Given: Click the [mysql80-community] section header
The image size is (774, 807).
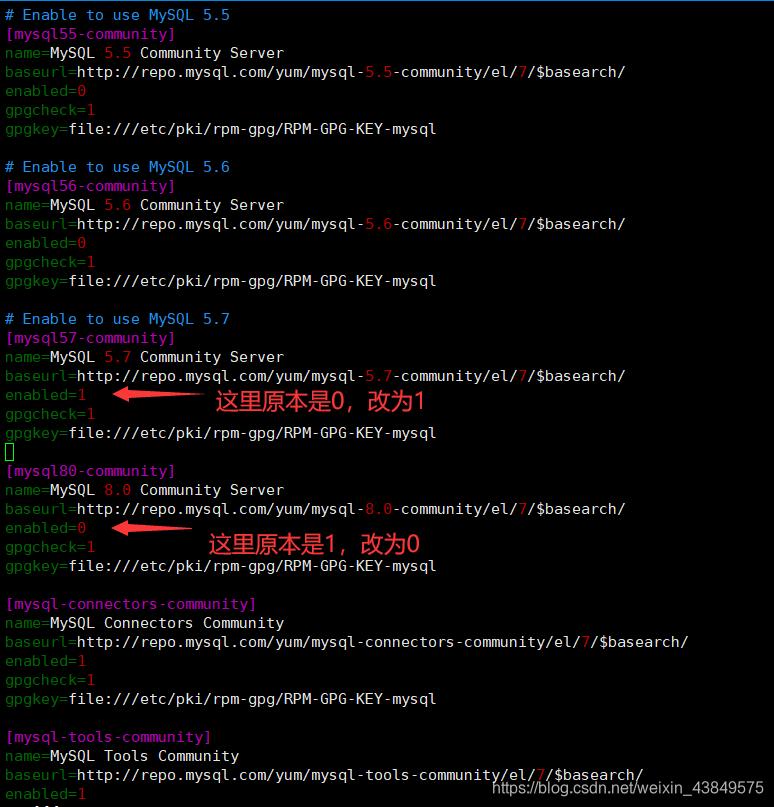Looking at the screenshot, I should click(91, 471).
